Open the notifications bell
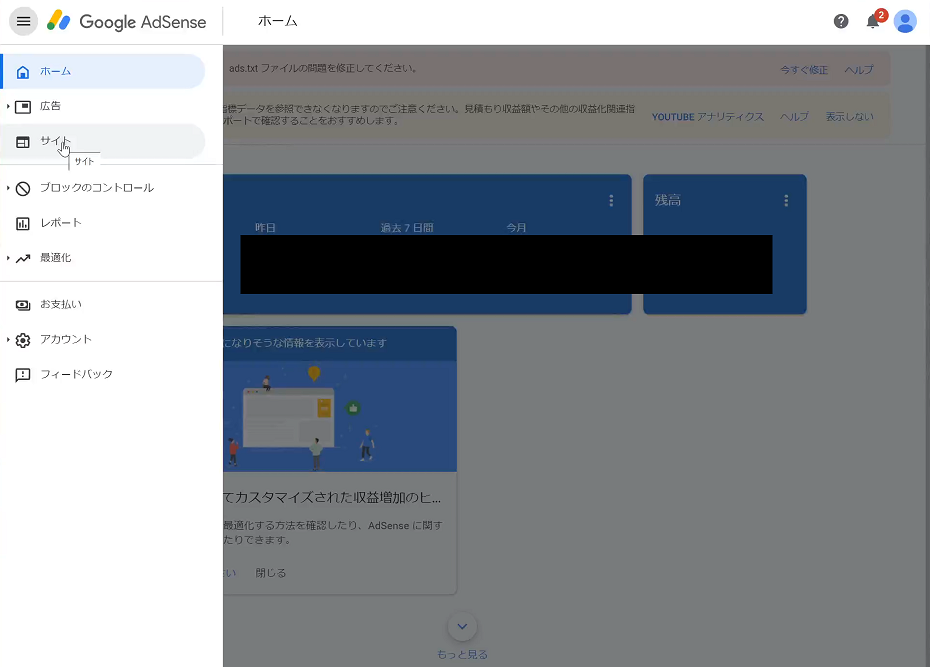This screenshot has height=667, width=930. click(x=872, y=22)
